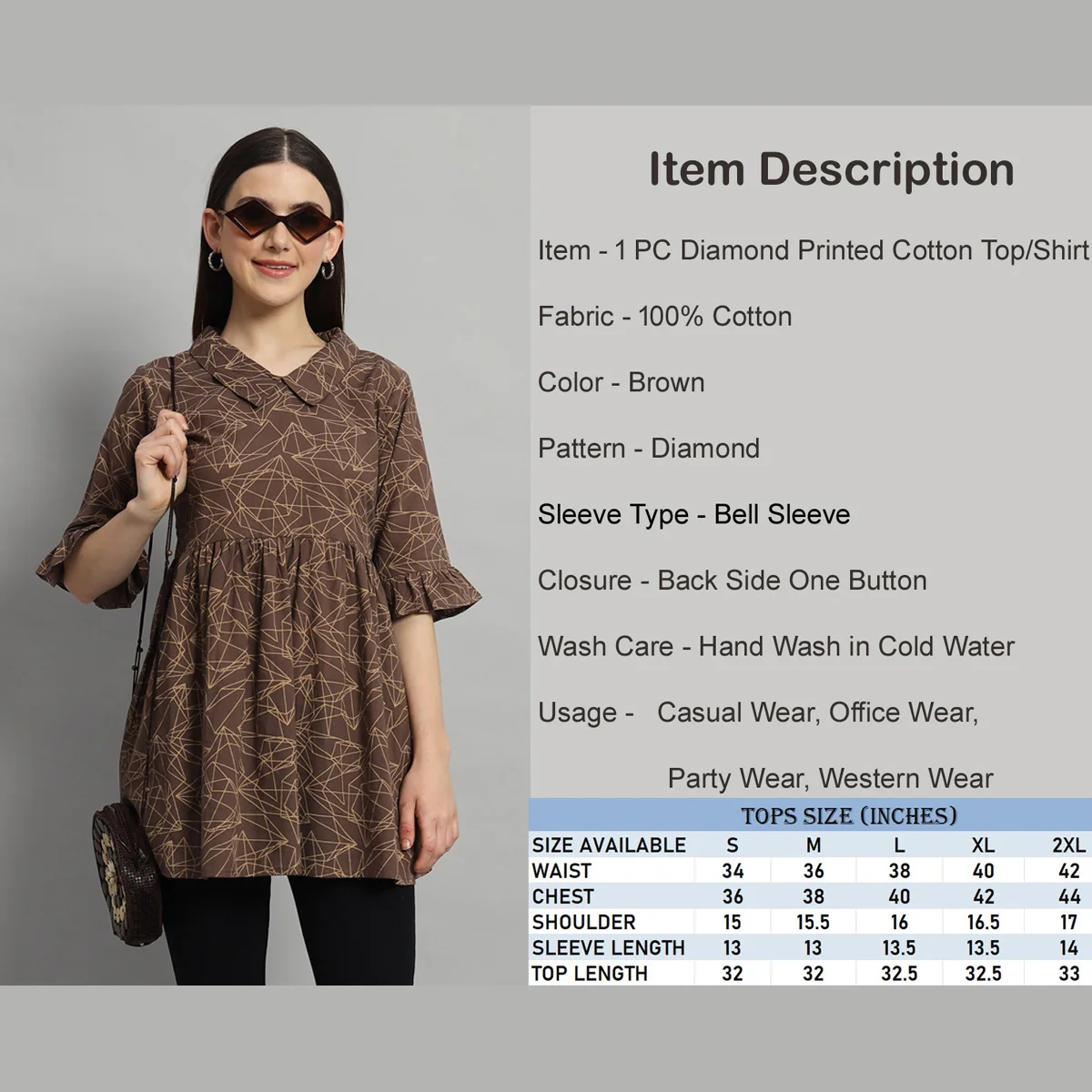Click the 'M' size column header
Image resolution: width=1092 pixels, height=1092 pixels.
(x=814, y=845)
